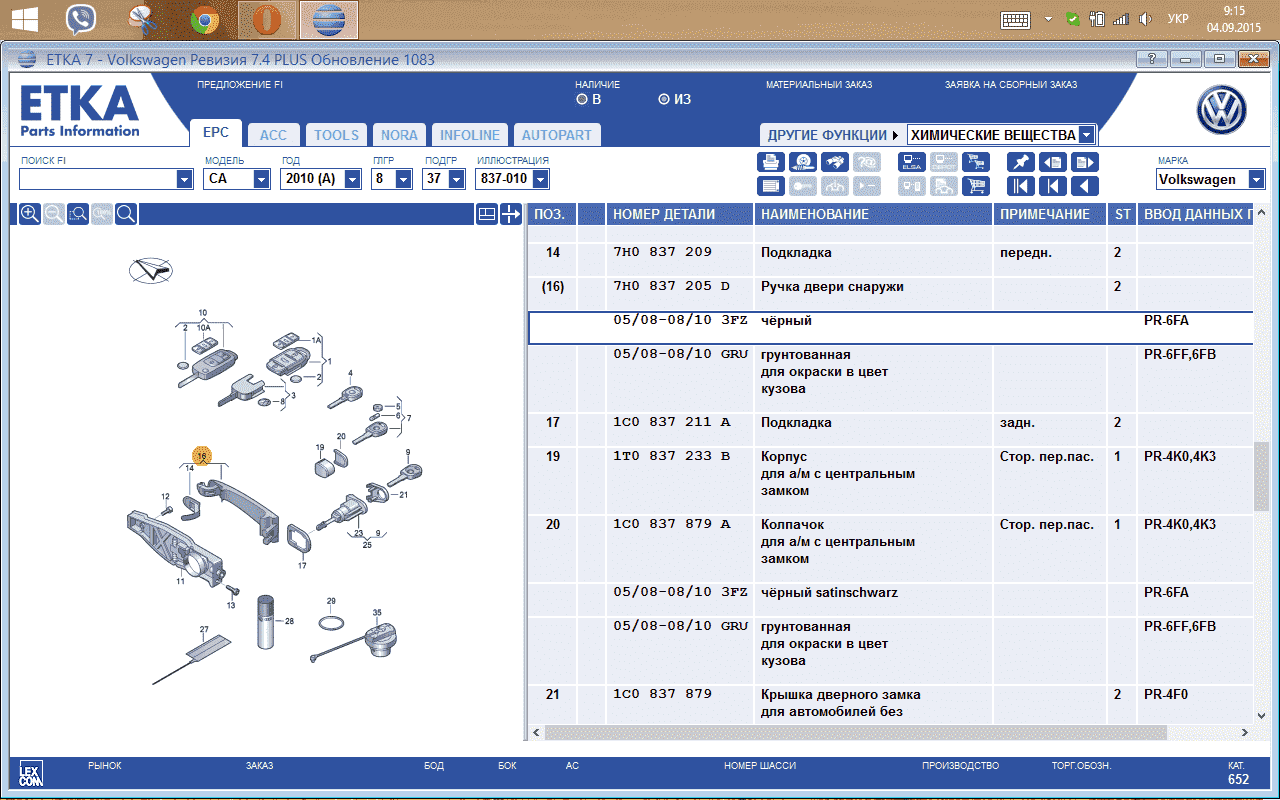
Task: Open the TOOLS tab
Action: pos(336,135)
